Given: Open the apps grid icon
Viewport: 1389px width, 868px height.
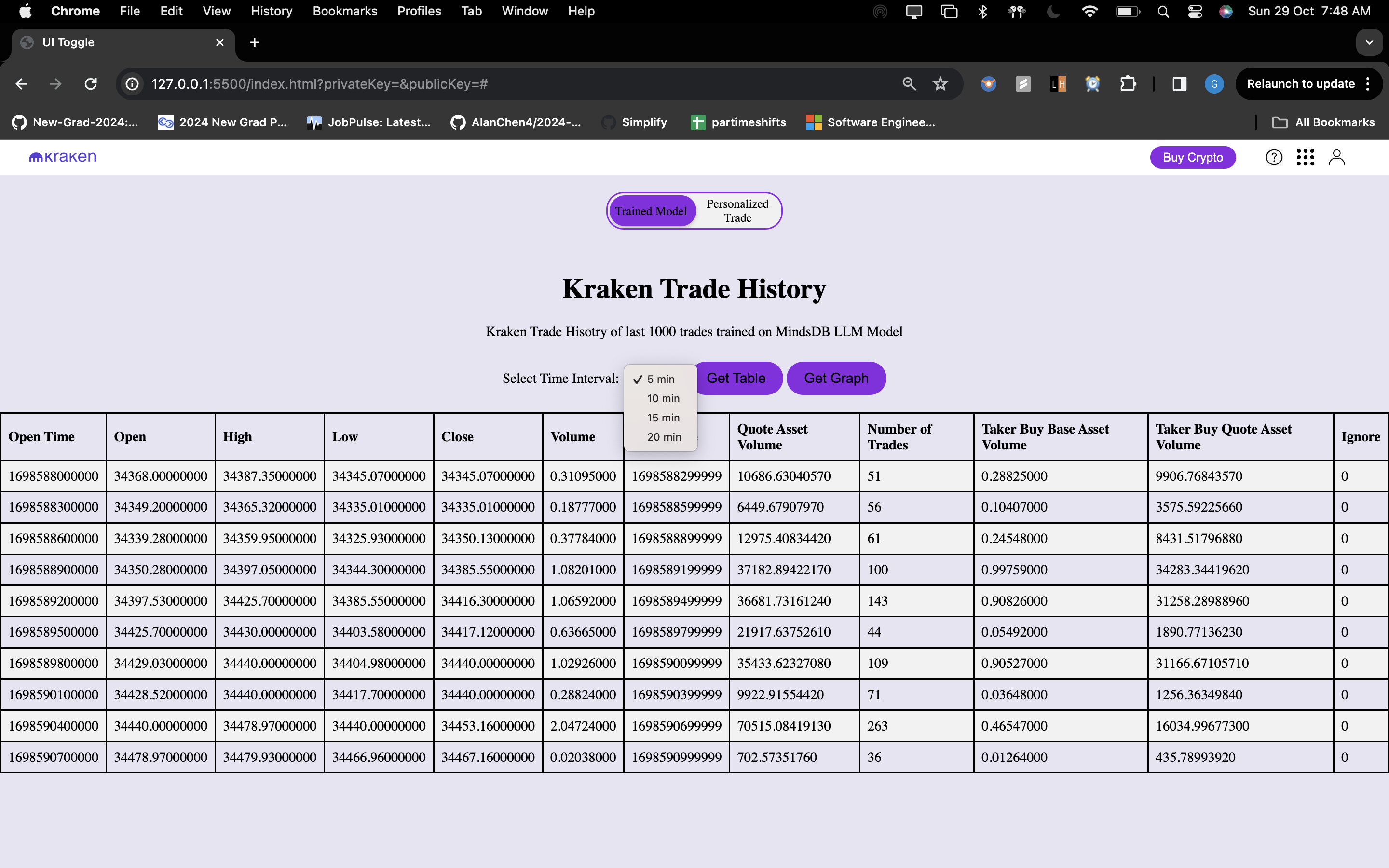Looking at the screenshot, I should point(1305,157).
